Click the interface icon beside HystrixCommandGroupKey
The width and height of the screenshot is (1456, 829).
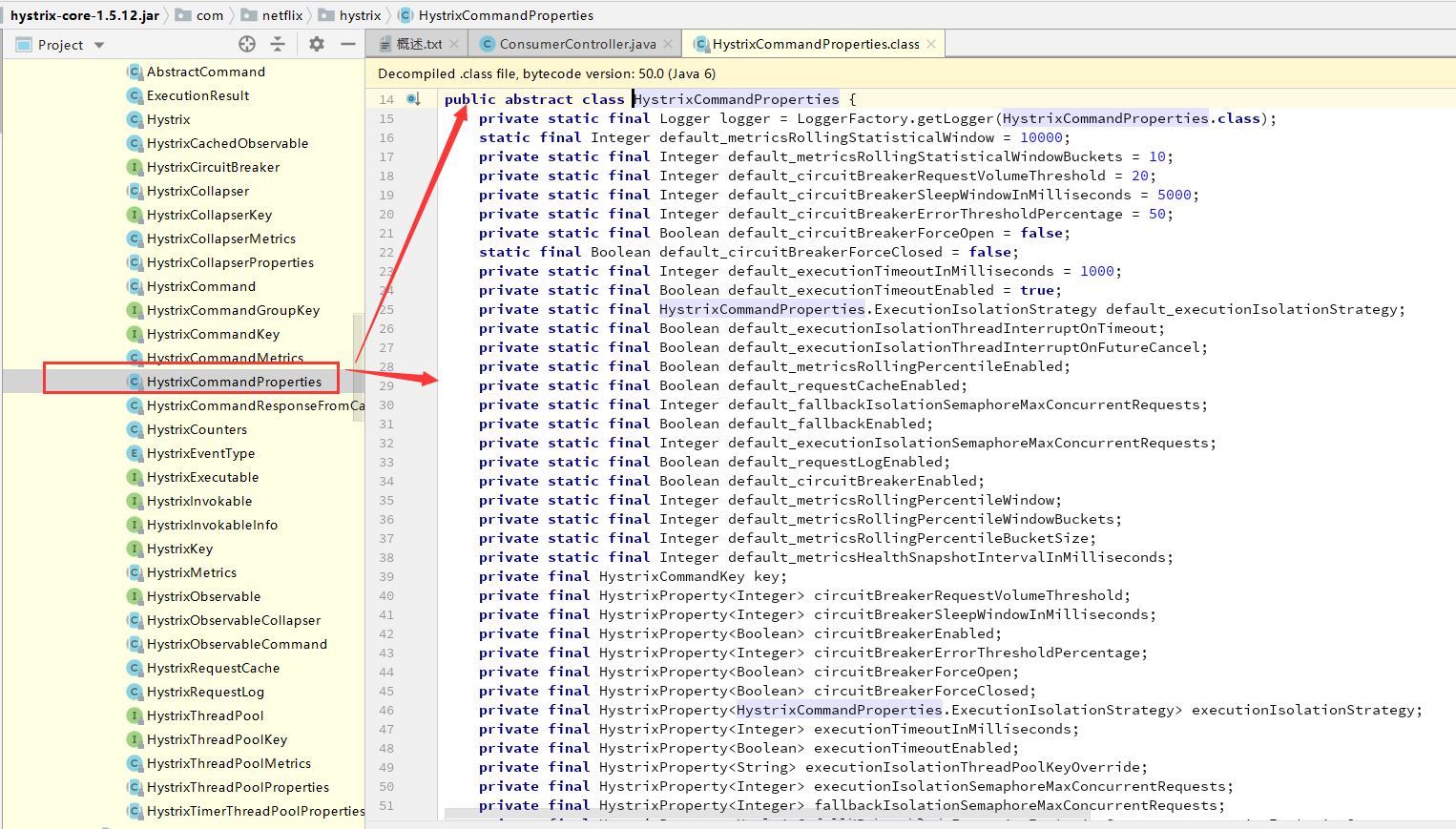[x=135, y=310]
